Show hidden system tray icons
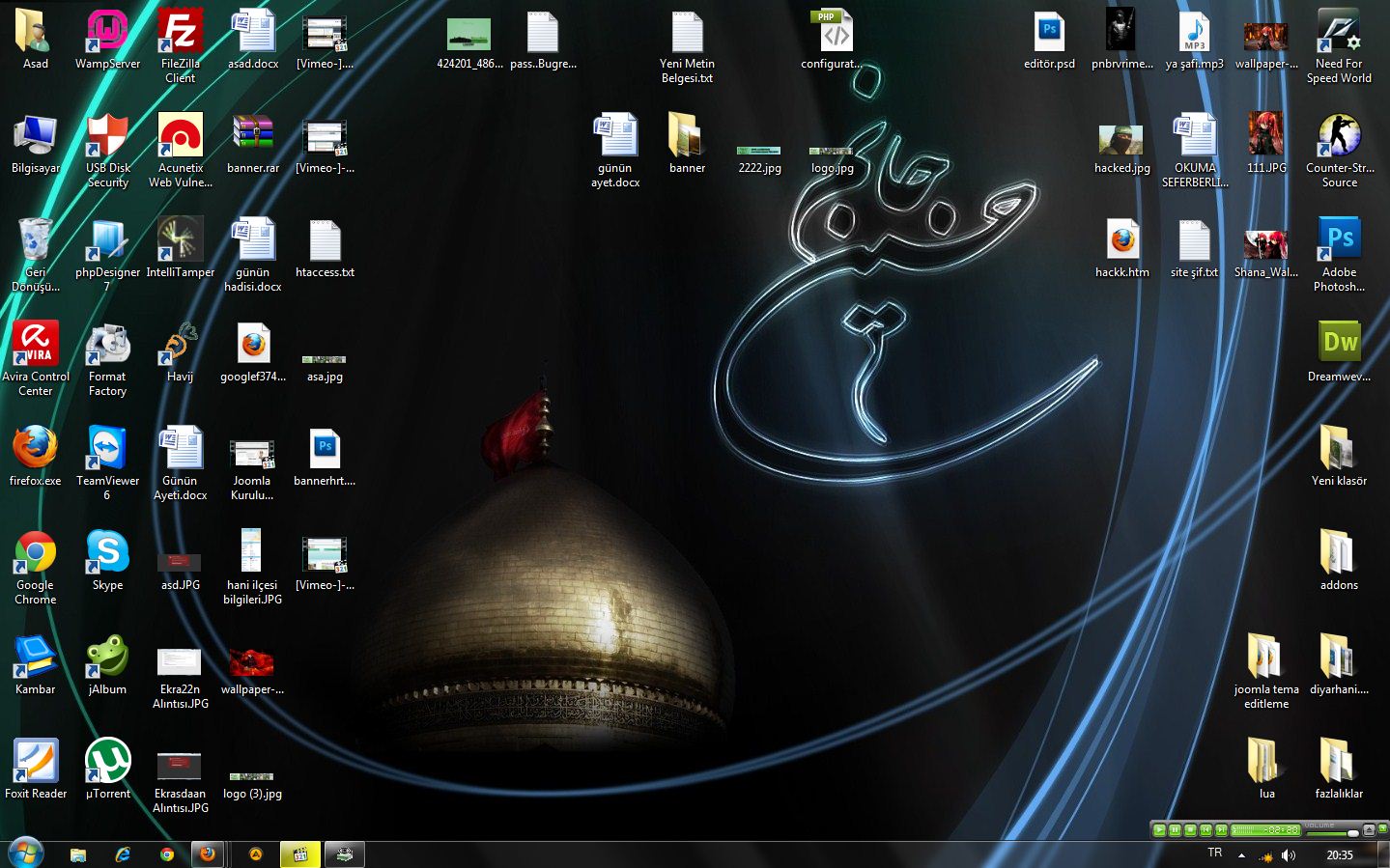1390x868 pixels. [1241, 855]
